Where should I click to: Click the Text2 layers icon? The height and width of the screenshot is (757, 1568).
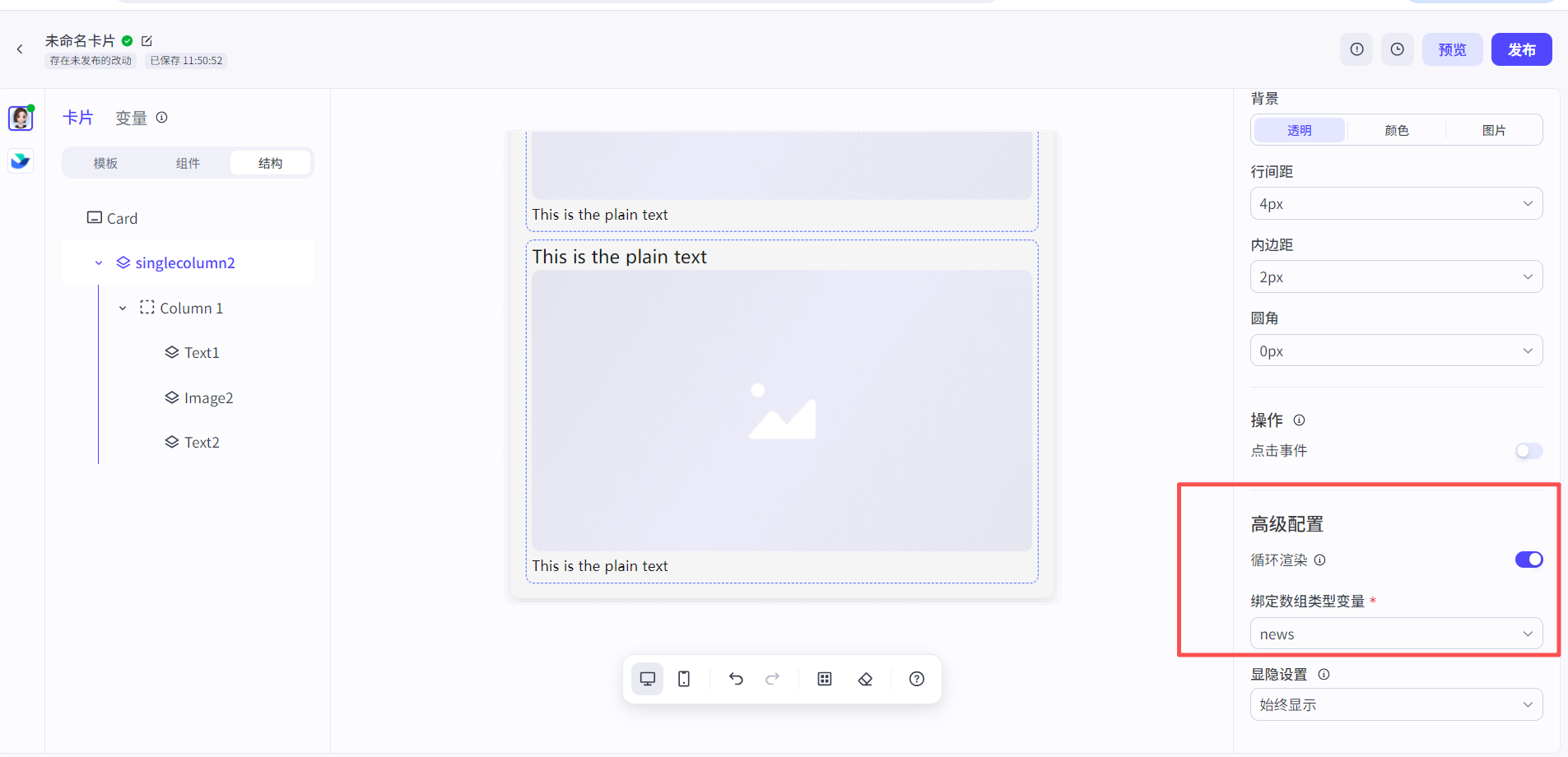pos(172,442)
